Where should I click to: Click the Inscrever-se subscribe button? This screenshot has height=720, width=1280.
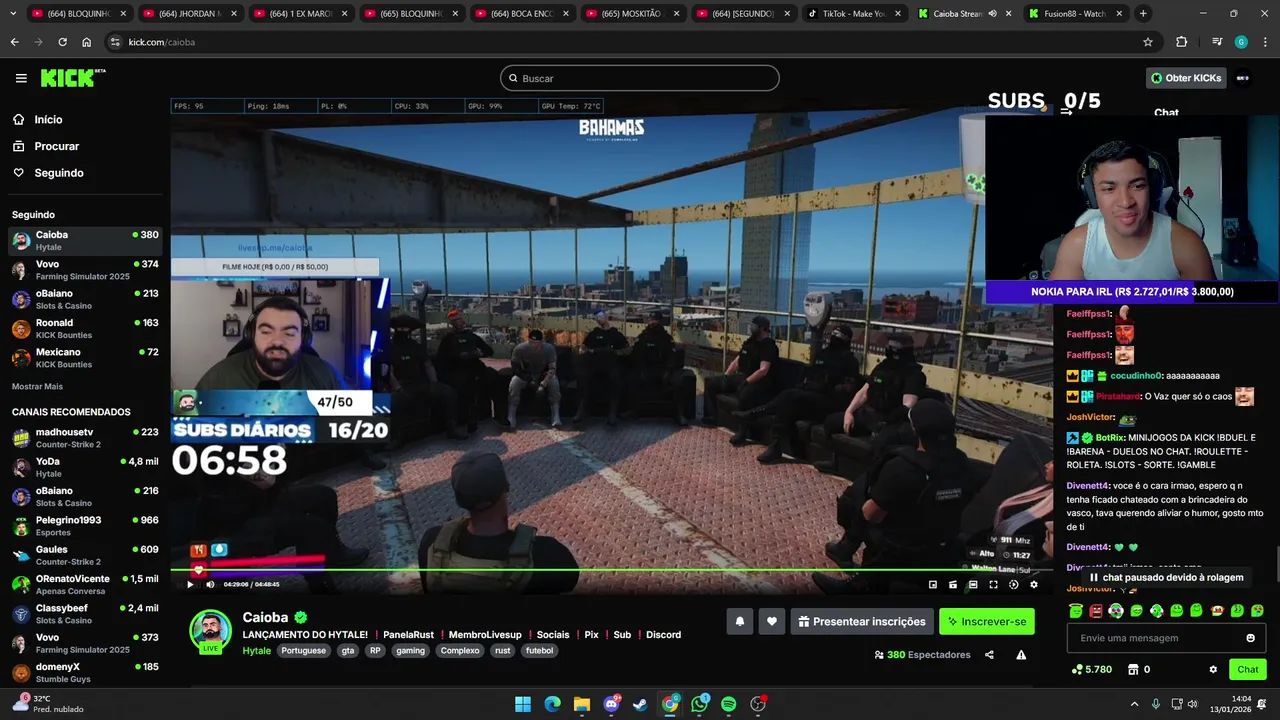tap(987, 621)
